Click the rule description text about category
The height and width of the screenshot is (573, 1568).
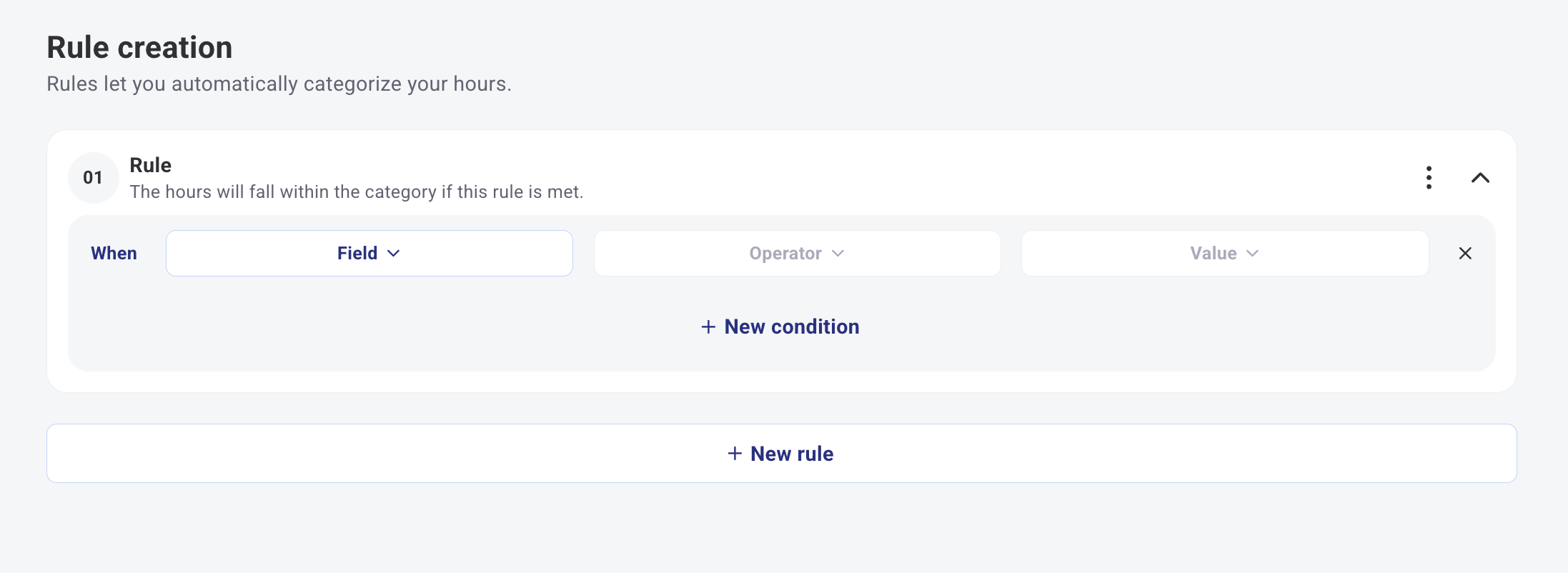click(x=356, y=191)
